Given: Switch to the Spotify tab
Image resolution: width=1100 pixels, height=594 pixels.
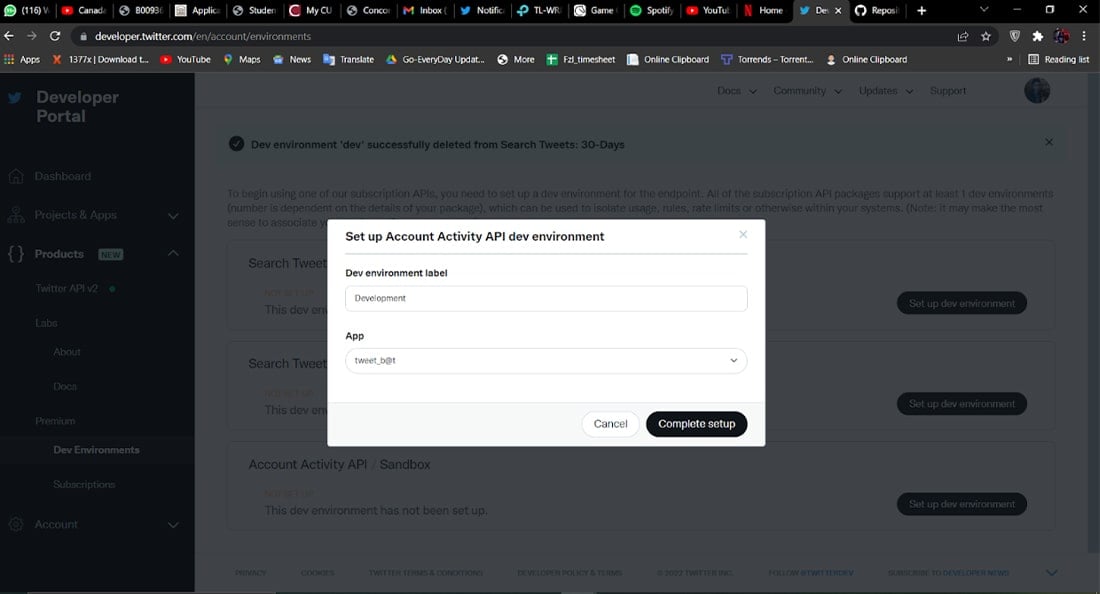Looking at the screenshot, I should (652, 11).
